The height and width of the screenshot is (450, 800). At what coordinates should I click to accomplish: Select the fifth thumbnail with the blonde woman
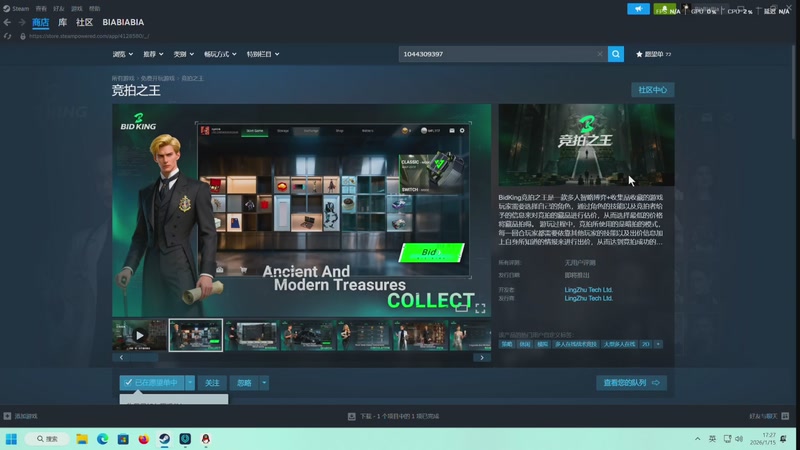point(364,335)
